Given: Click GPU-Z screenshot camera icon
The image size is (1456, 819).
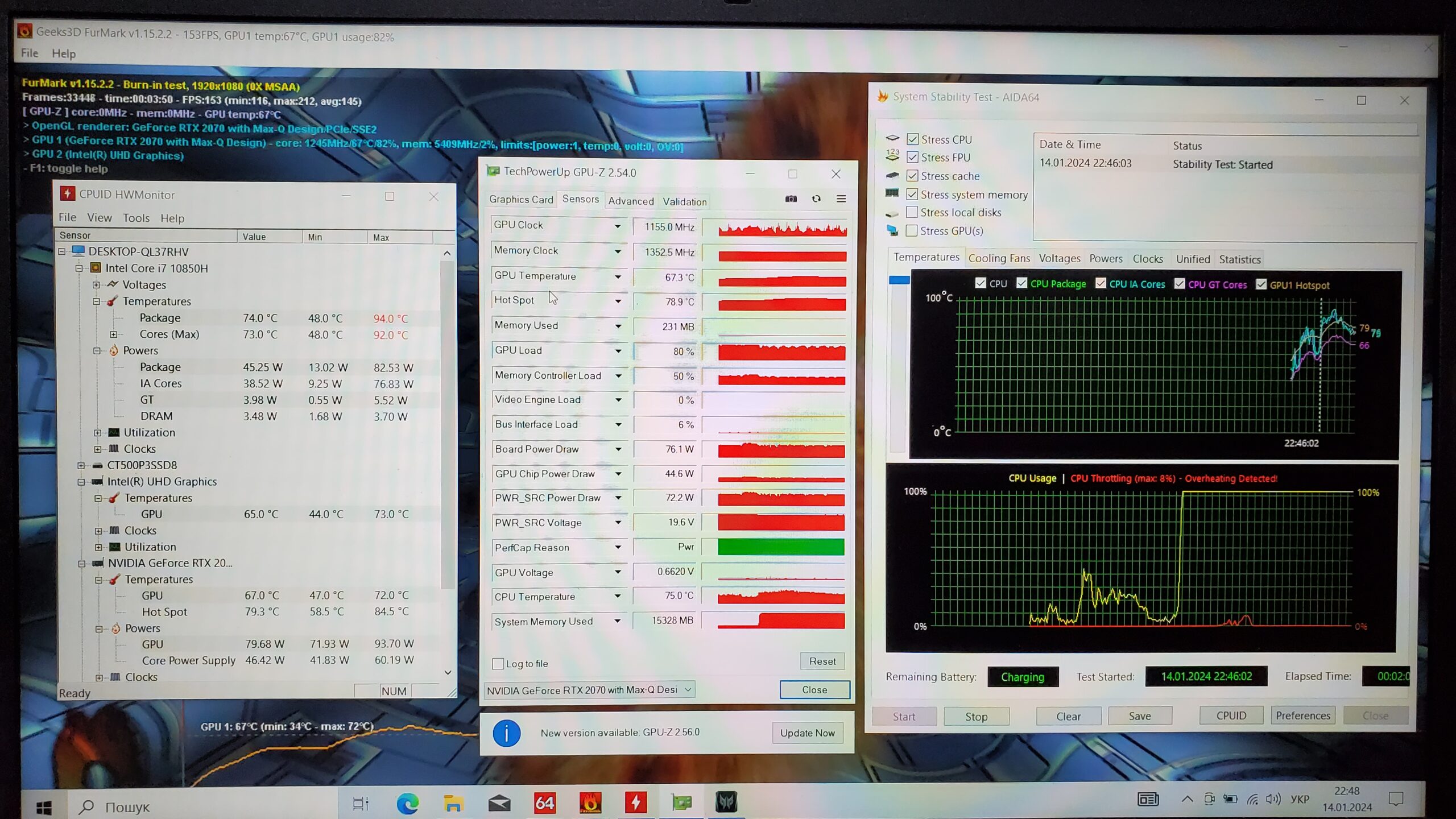Looking at the screenshot, I should 791,198.
